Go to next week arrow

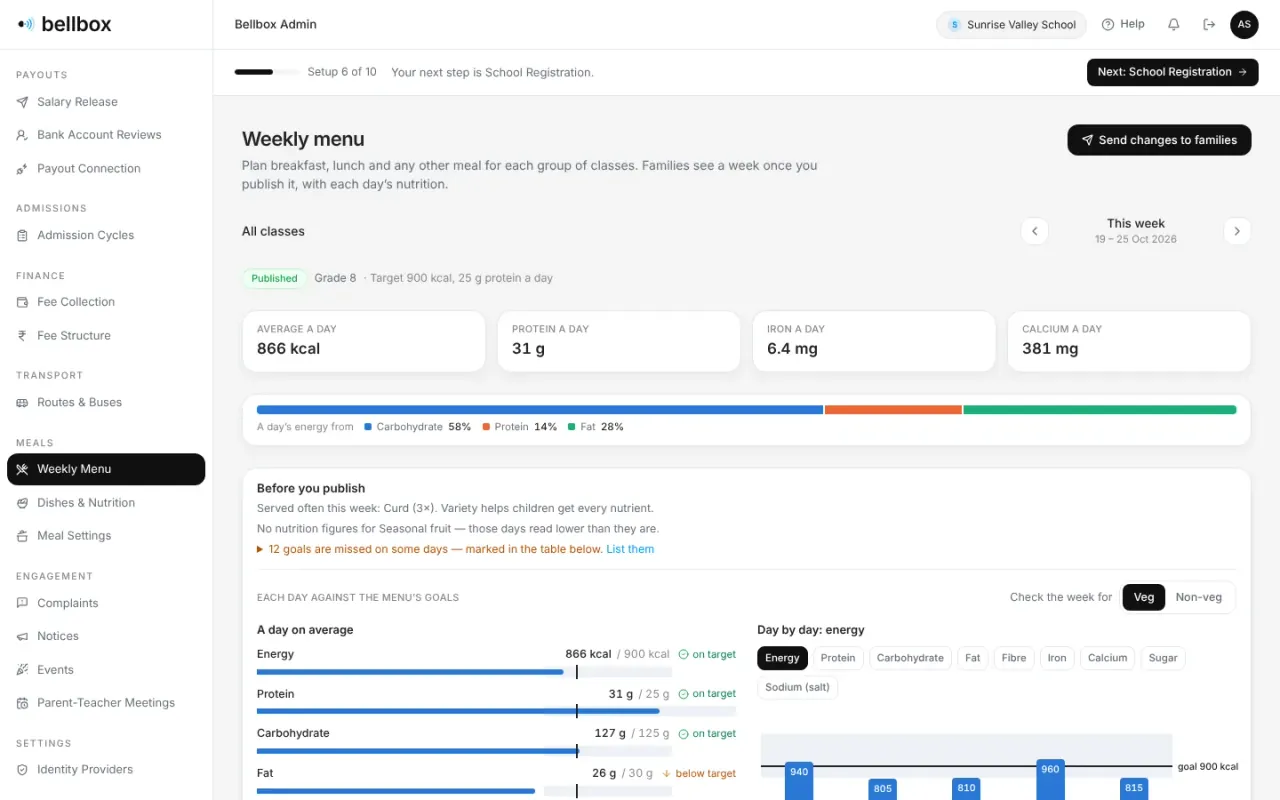click(1237, 231)
